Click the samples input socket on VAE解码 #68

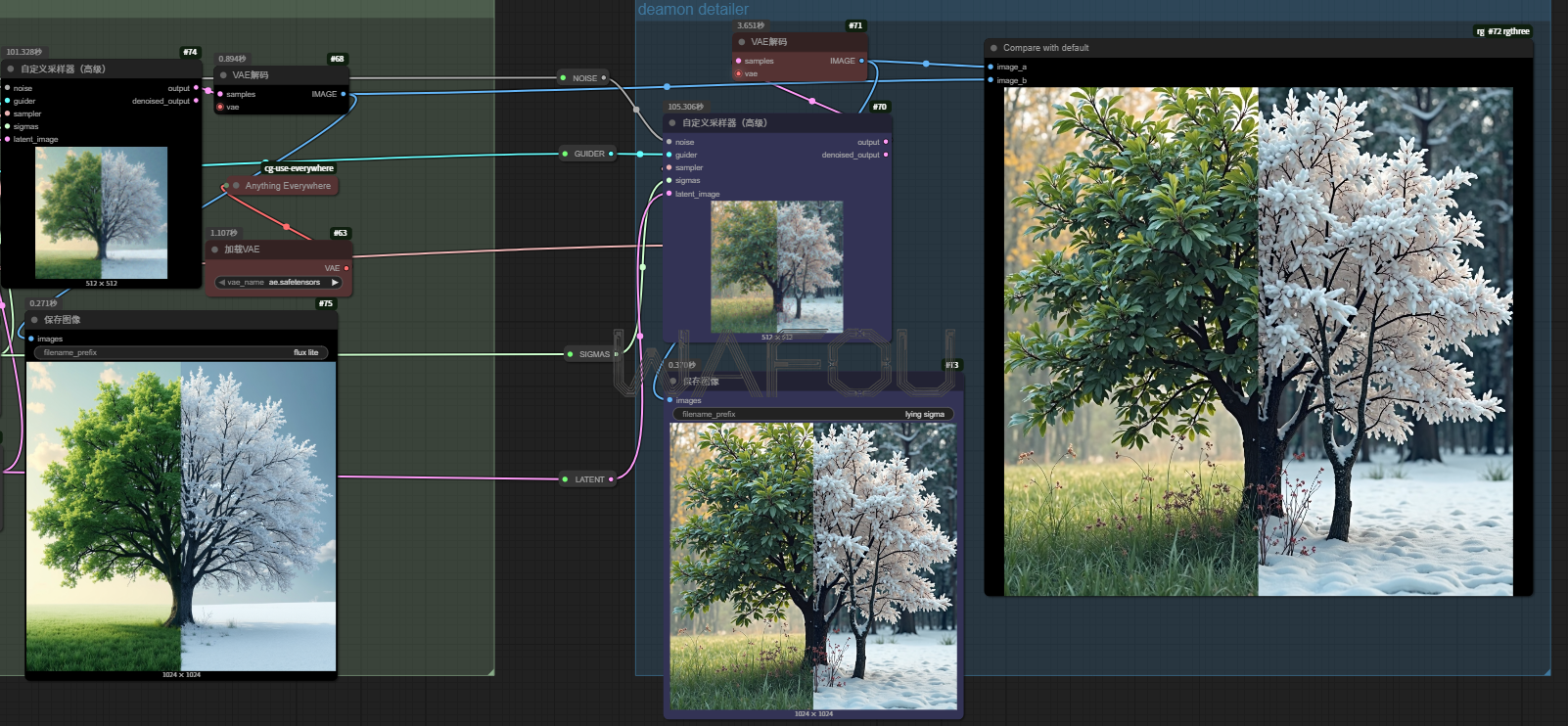coord(220,94)
